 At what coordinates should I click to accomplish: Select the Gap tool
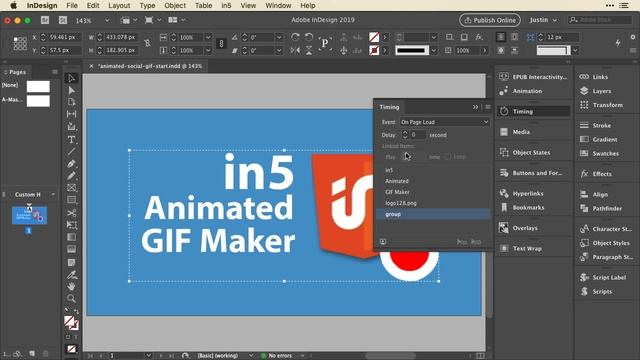click(71, 114)
